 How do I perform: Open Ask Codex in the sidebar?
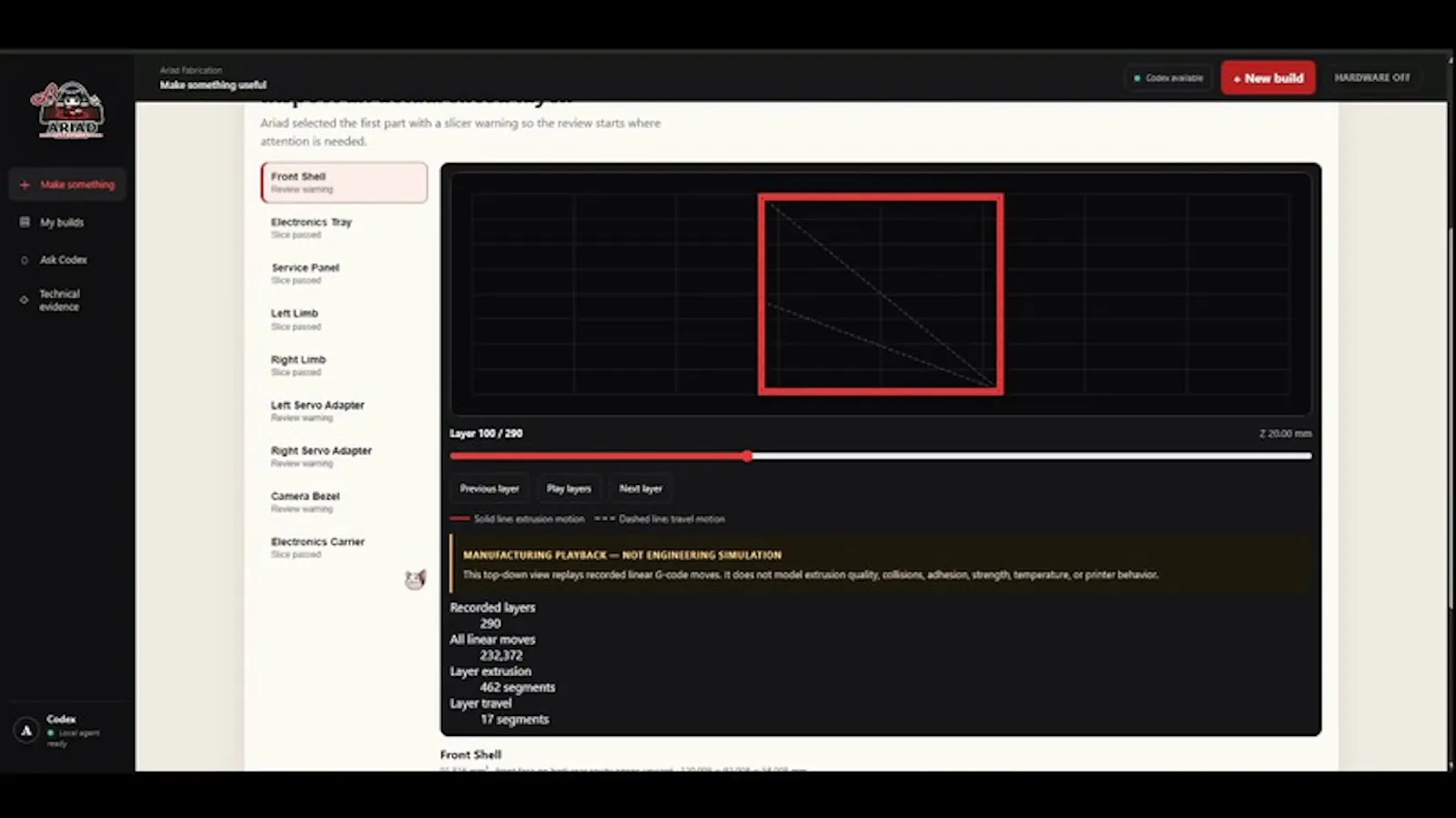64,260
